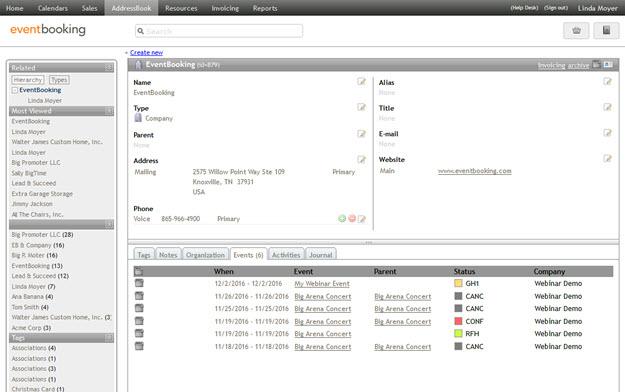
Task: Open www.eventbooking.com website link
Action: pyautogui.click(x=474, y=171)
